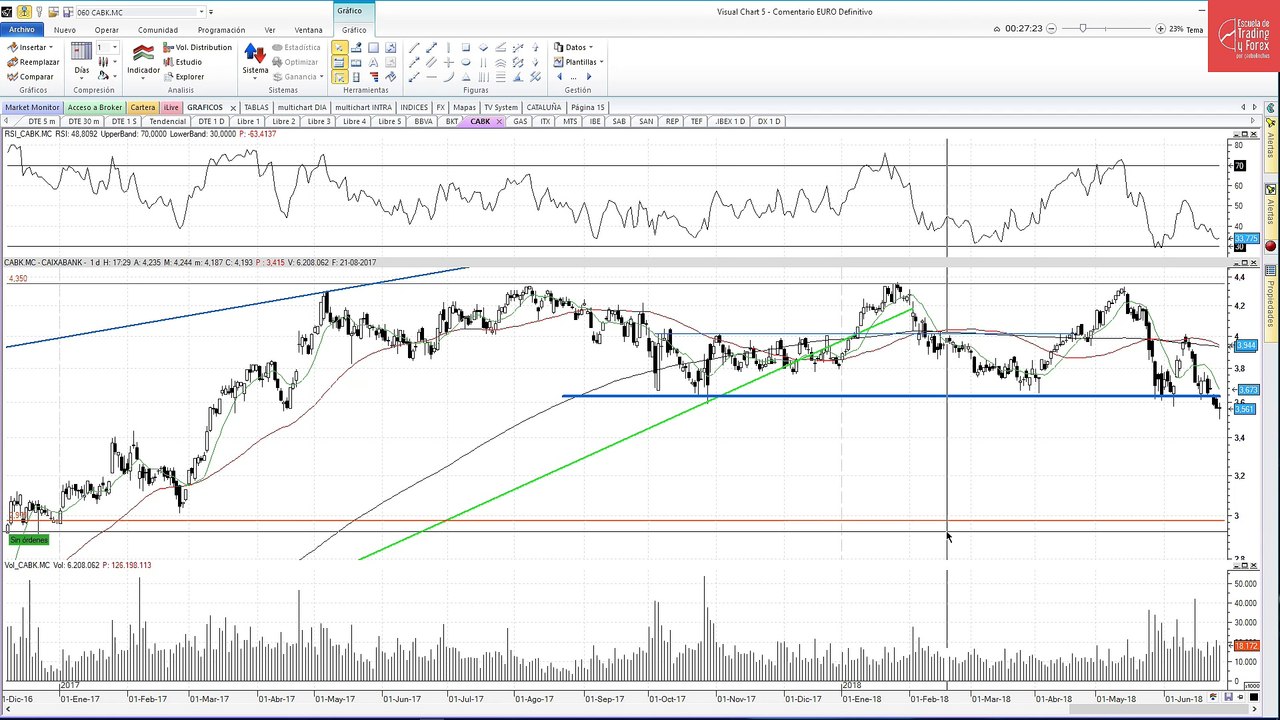1280x720 pixels.
Task: Go to previous template with left arrow
Action: [559, 77]
